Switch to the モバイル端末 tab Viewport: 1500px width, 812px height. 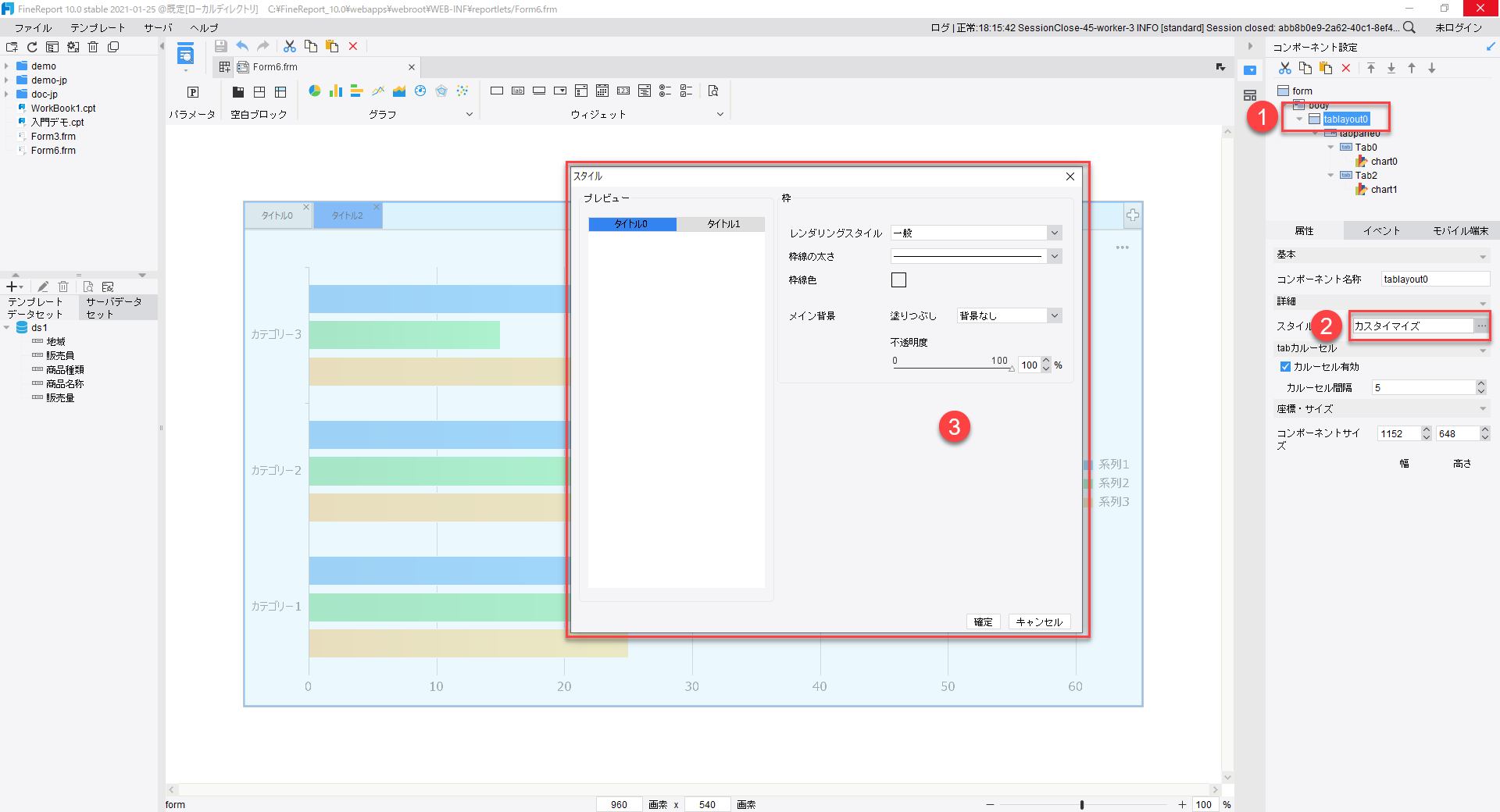1460,230
